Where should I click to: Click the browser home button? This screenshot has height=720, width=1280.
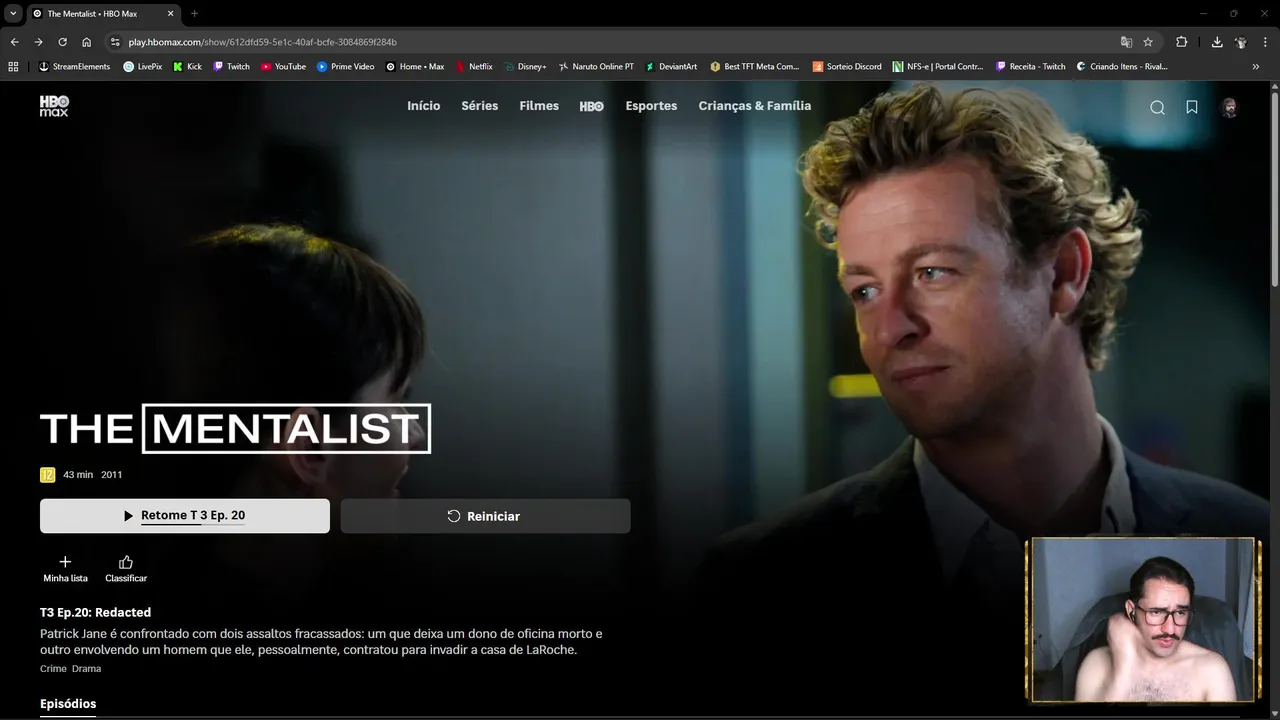(87, 42)
